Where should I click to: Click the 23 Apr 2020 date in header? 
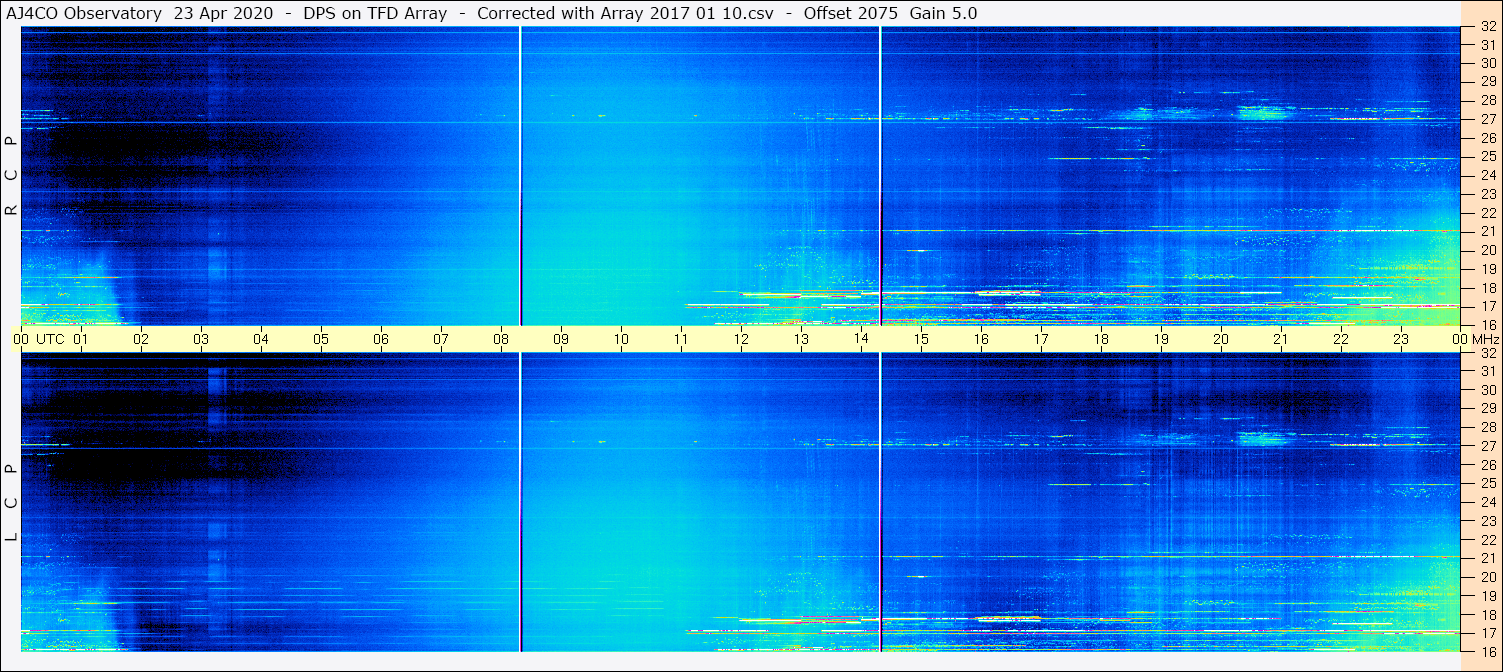coord(223,13)
